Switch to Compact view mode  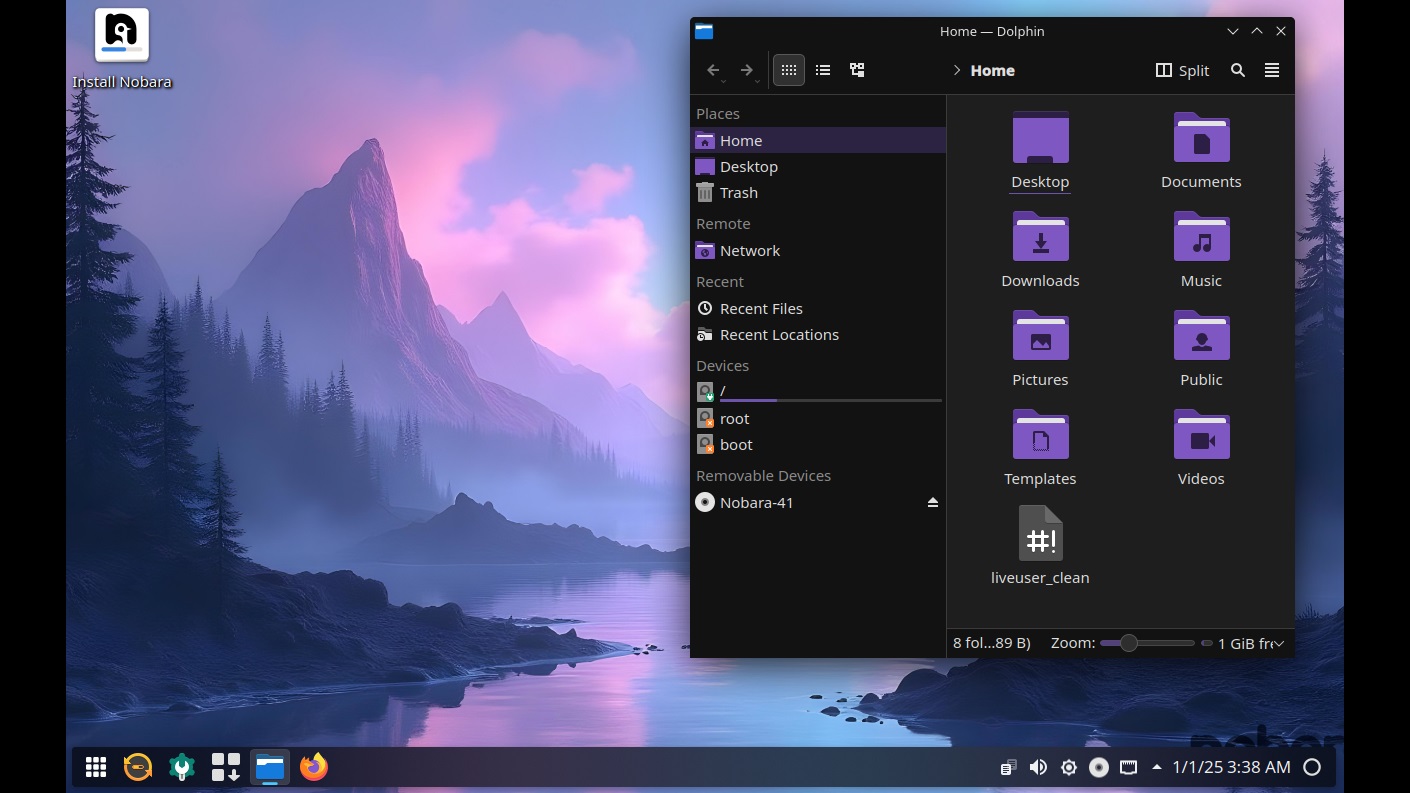[x=823, y=70]
